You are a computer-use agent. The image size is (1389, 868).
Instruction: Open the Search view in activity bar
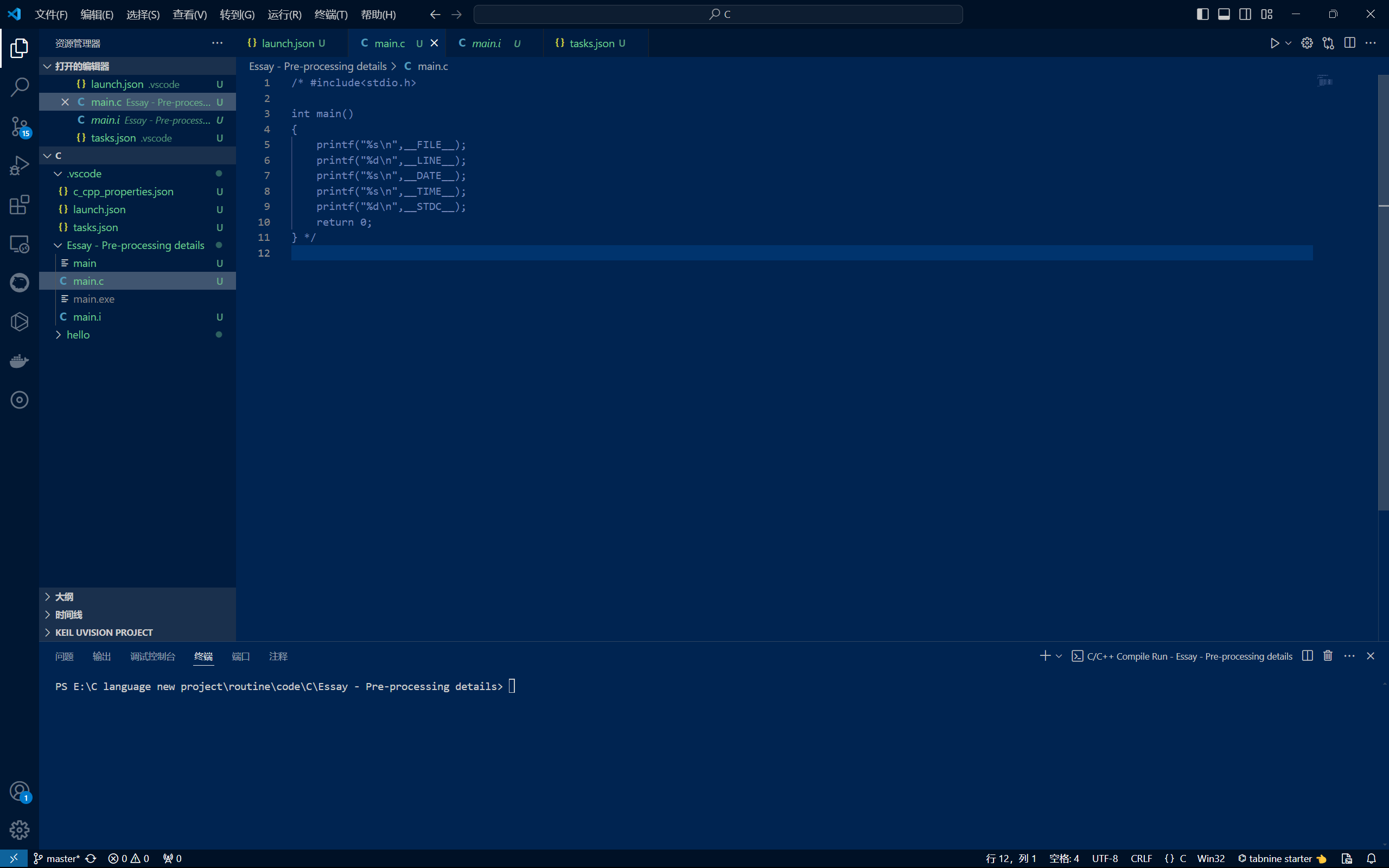[19, 87]
